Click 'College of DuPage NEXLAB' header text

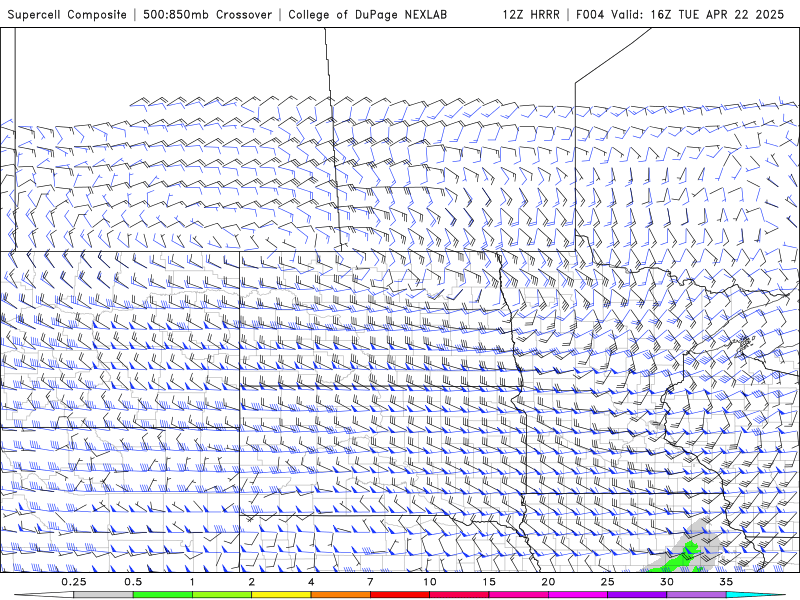coord(367,14)
